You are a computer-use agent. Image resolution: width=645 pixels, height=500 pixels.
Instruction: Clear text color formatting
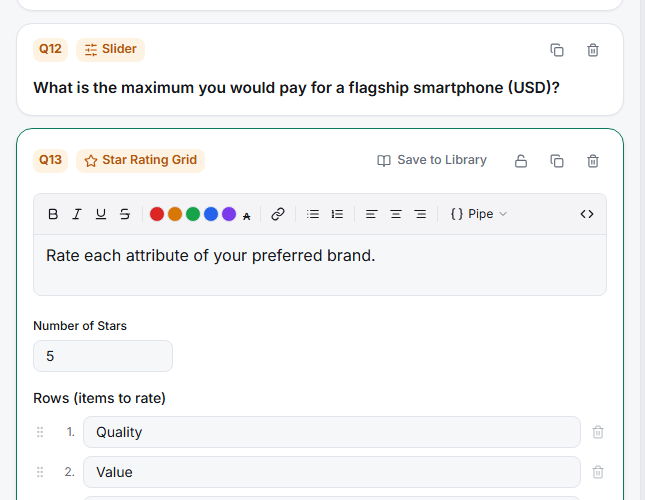point(246,216)
